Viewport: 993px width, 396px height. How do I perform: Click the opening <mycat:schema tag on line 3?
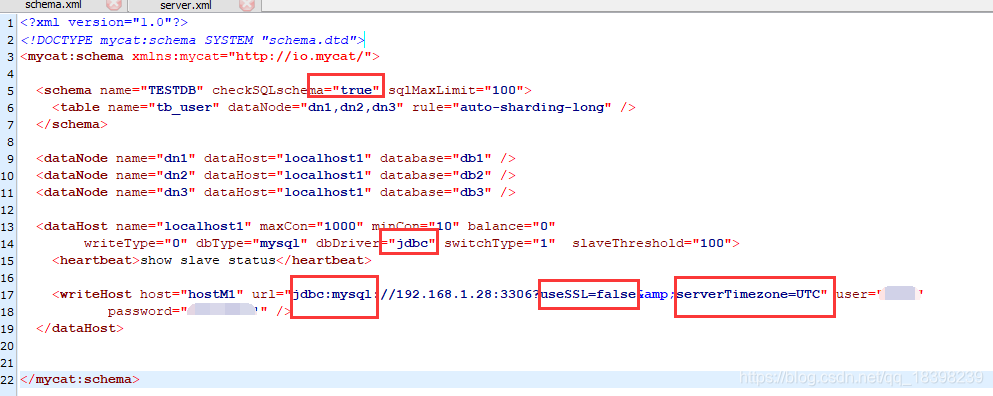[72, 56]
